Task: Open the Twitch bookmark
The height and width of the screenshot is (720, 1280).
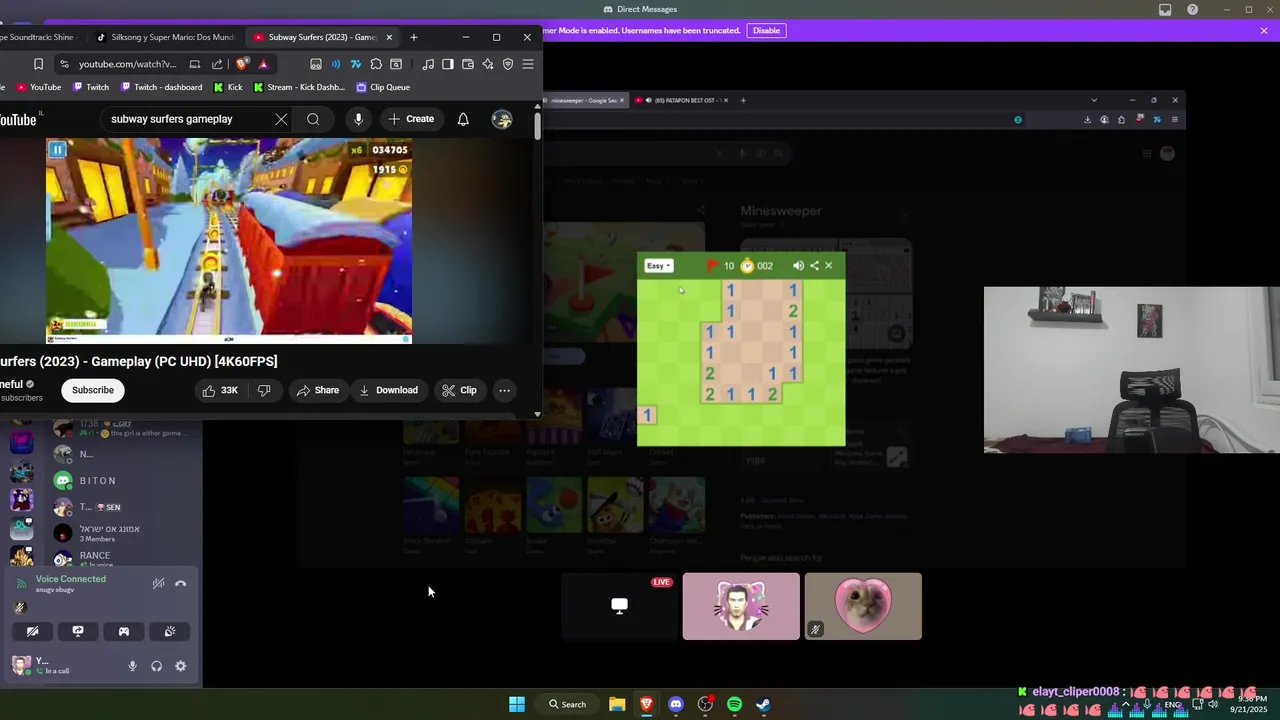Action: (x=90, y=87)
